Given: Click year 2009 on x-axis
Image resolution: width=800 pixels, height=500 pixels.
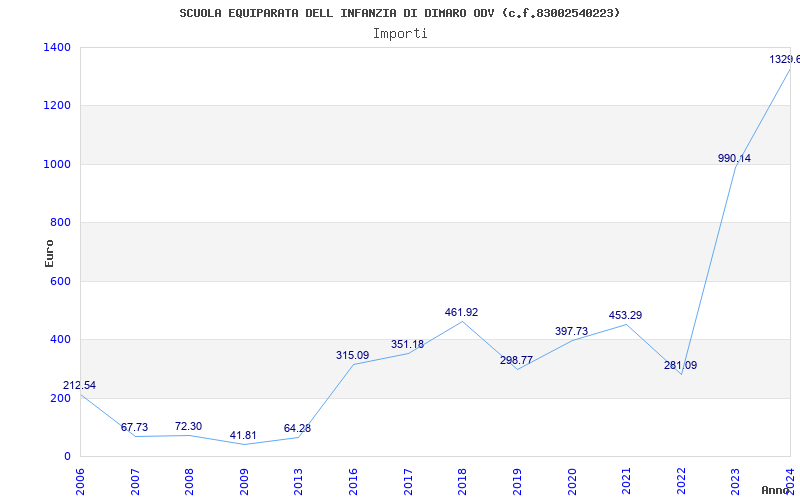Looking at the screenshot, I should point(244,482).
